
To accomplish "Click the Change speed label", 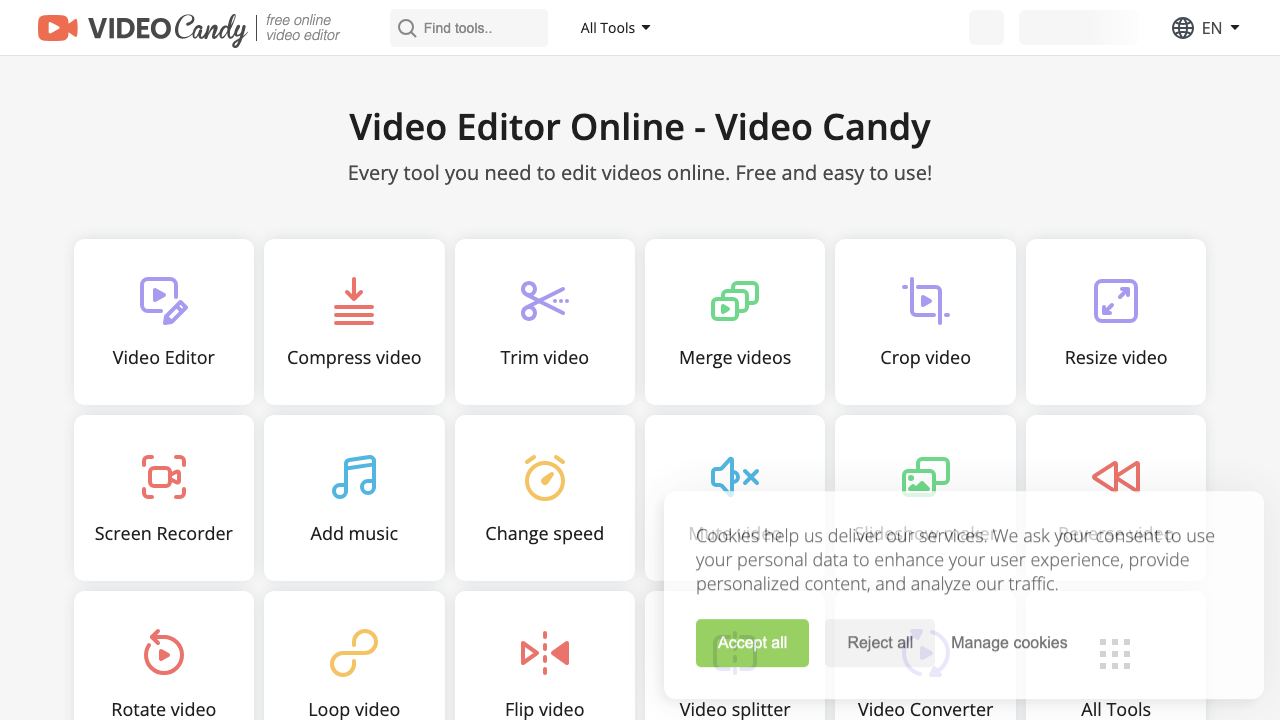I will (545, 534).
